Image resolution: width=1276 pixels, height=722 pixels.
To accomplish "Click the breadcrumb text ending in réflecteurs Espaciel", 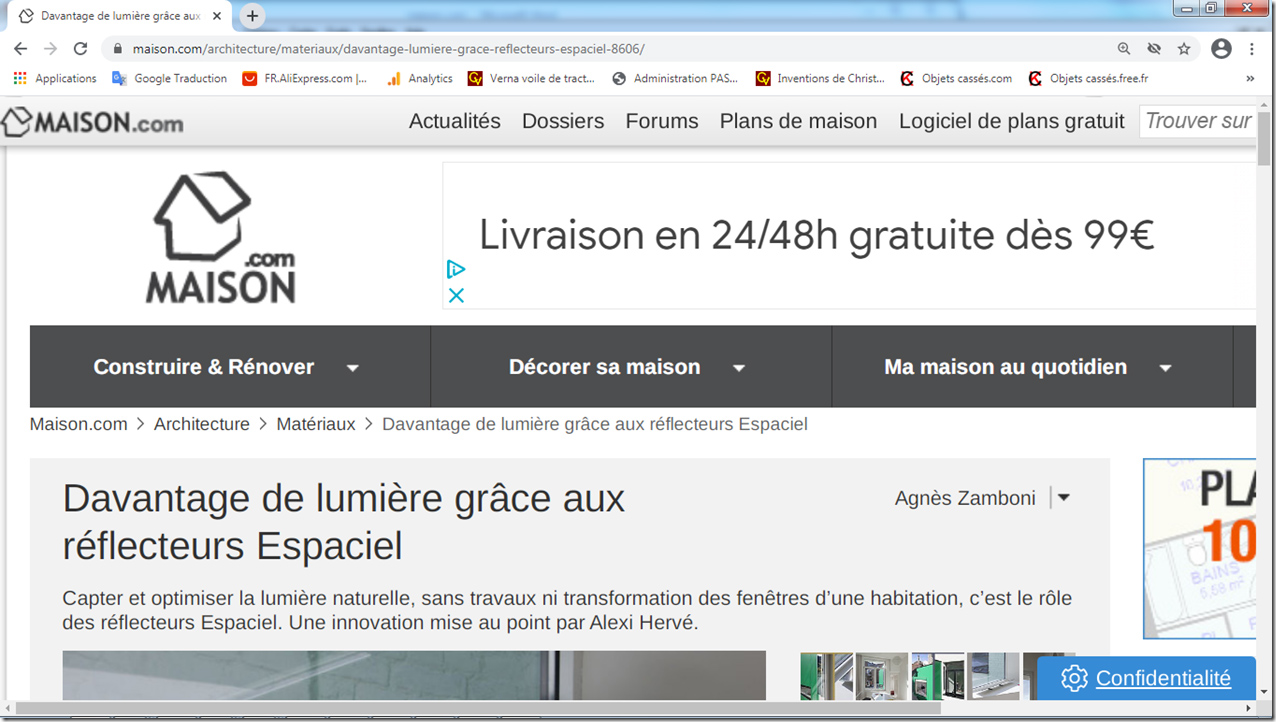I will (595, 424).
